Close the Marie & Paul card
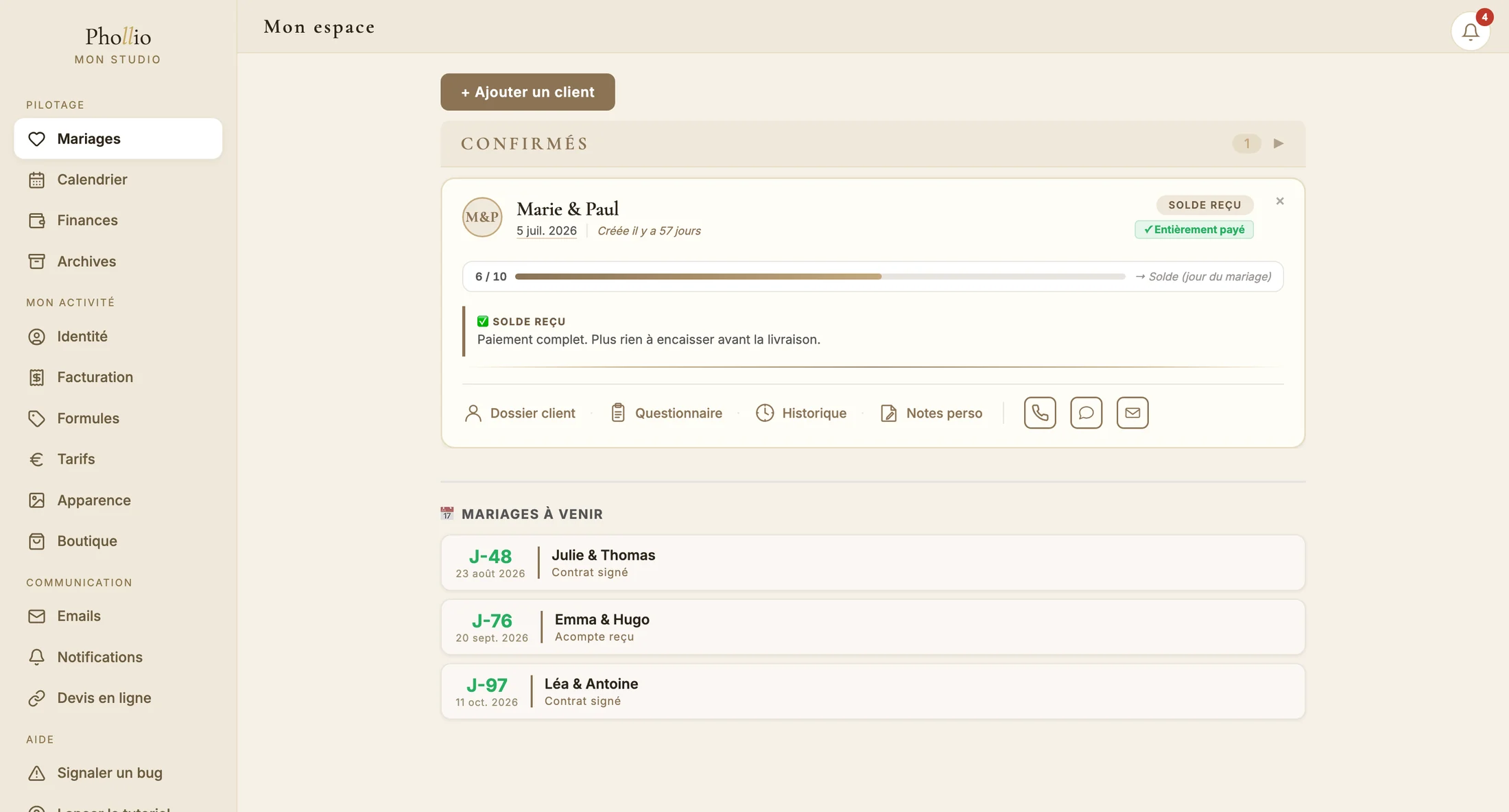The width and height of the screenshot is (1509, 812). tap(1280, 201)
